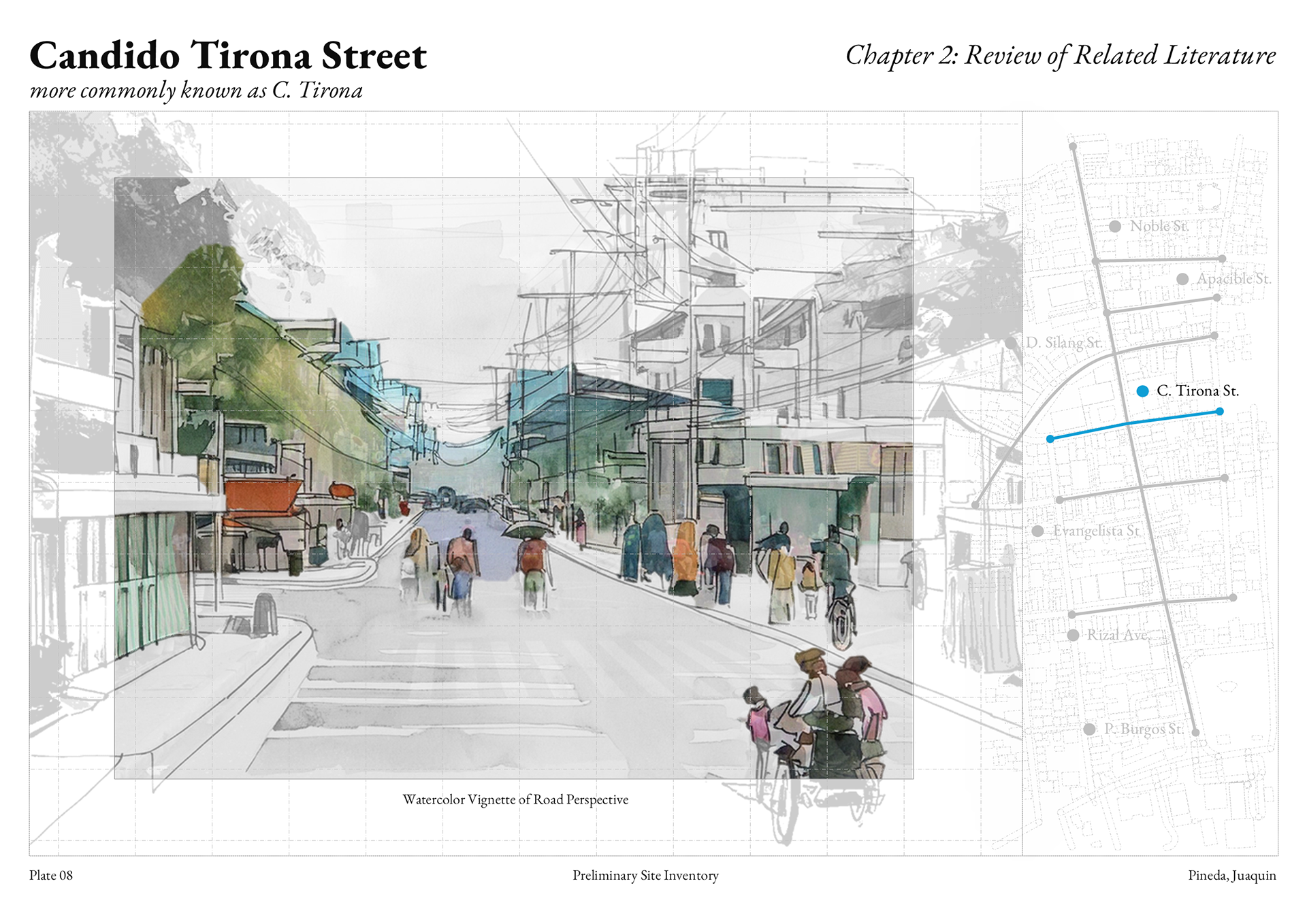Click the Plate 08 footer label
The width and height of the screenshot is (1307, 924).
pos(51,875)
